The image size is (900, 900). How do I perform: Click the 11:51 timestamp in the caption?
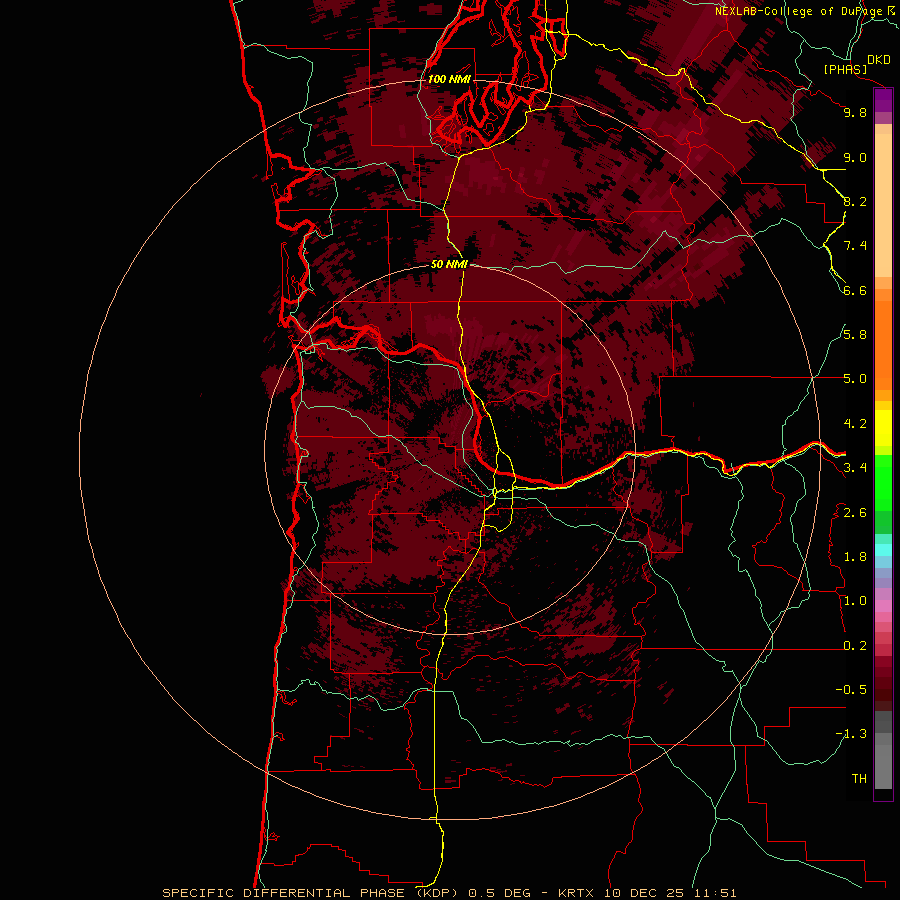(715, 893)
